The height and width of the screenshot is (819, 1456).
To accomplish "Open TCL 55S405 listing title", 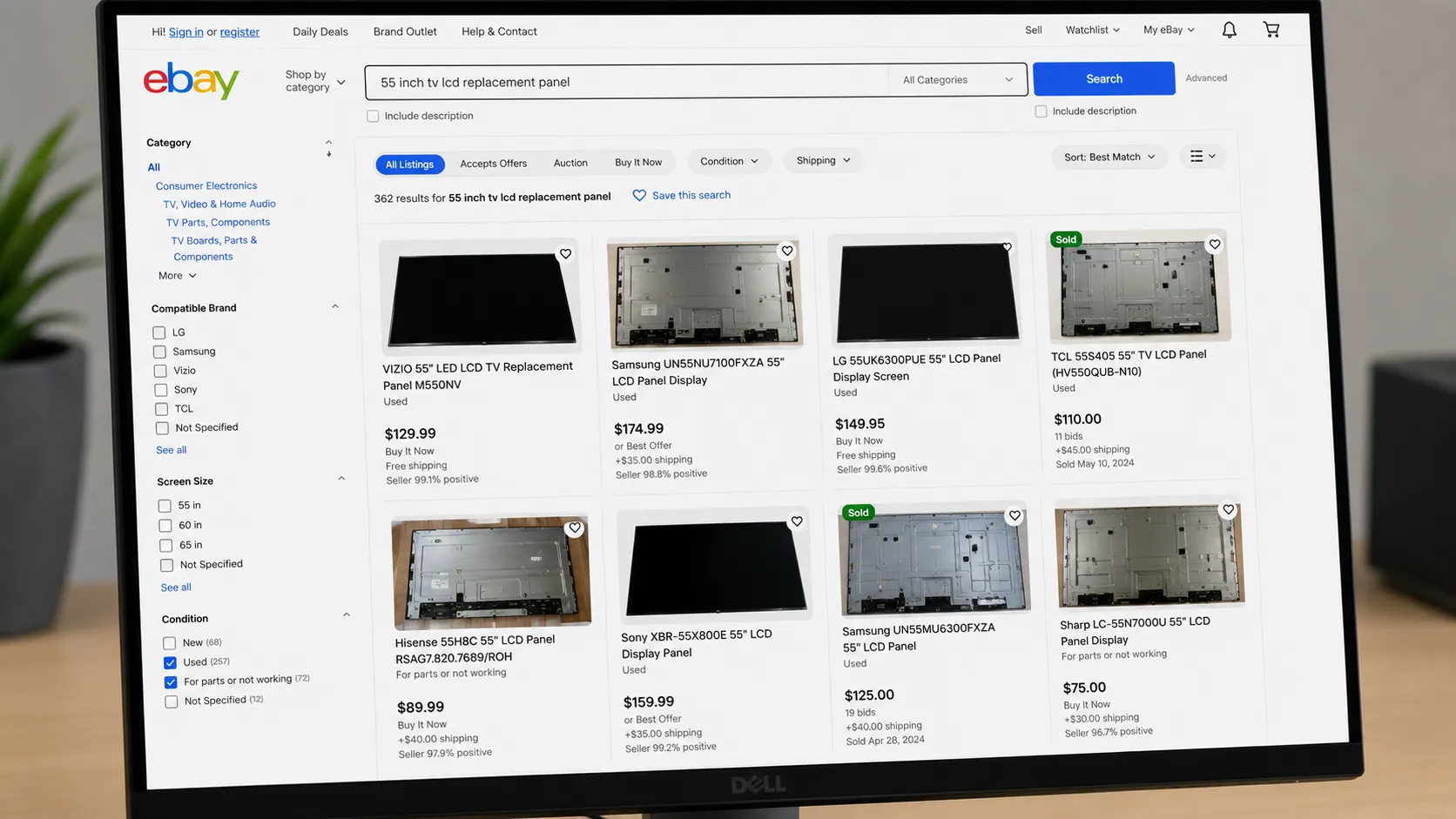I will coord(1129,363).
